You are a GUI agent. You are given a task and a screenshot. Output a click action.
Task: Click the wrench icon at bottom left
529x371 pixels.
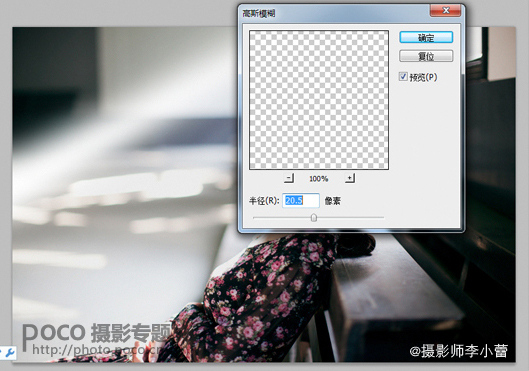10,353
